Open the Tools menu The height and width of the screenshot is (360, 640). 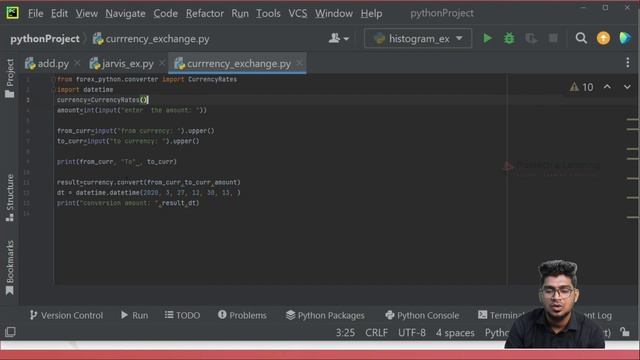click(268, 13)
